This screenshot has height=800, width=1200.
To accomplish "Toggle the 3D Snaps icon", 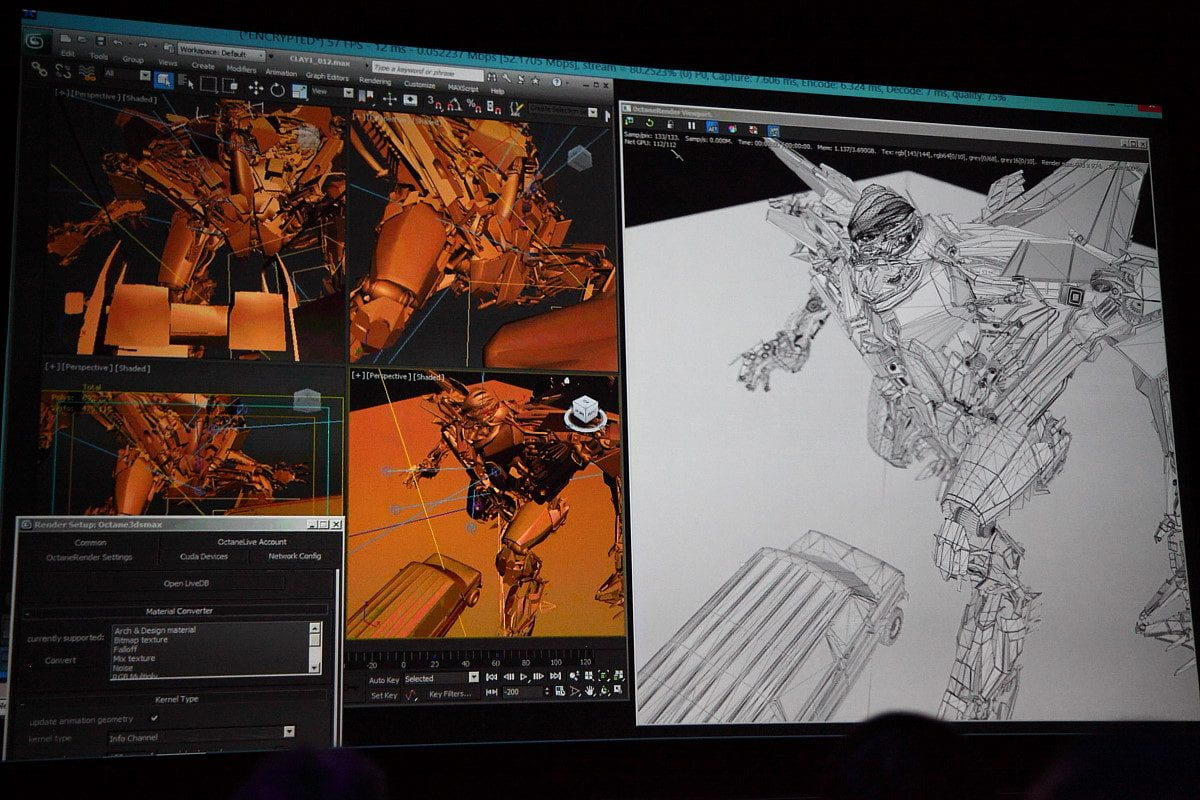I will [436, 103].
